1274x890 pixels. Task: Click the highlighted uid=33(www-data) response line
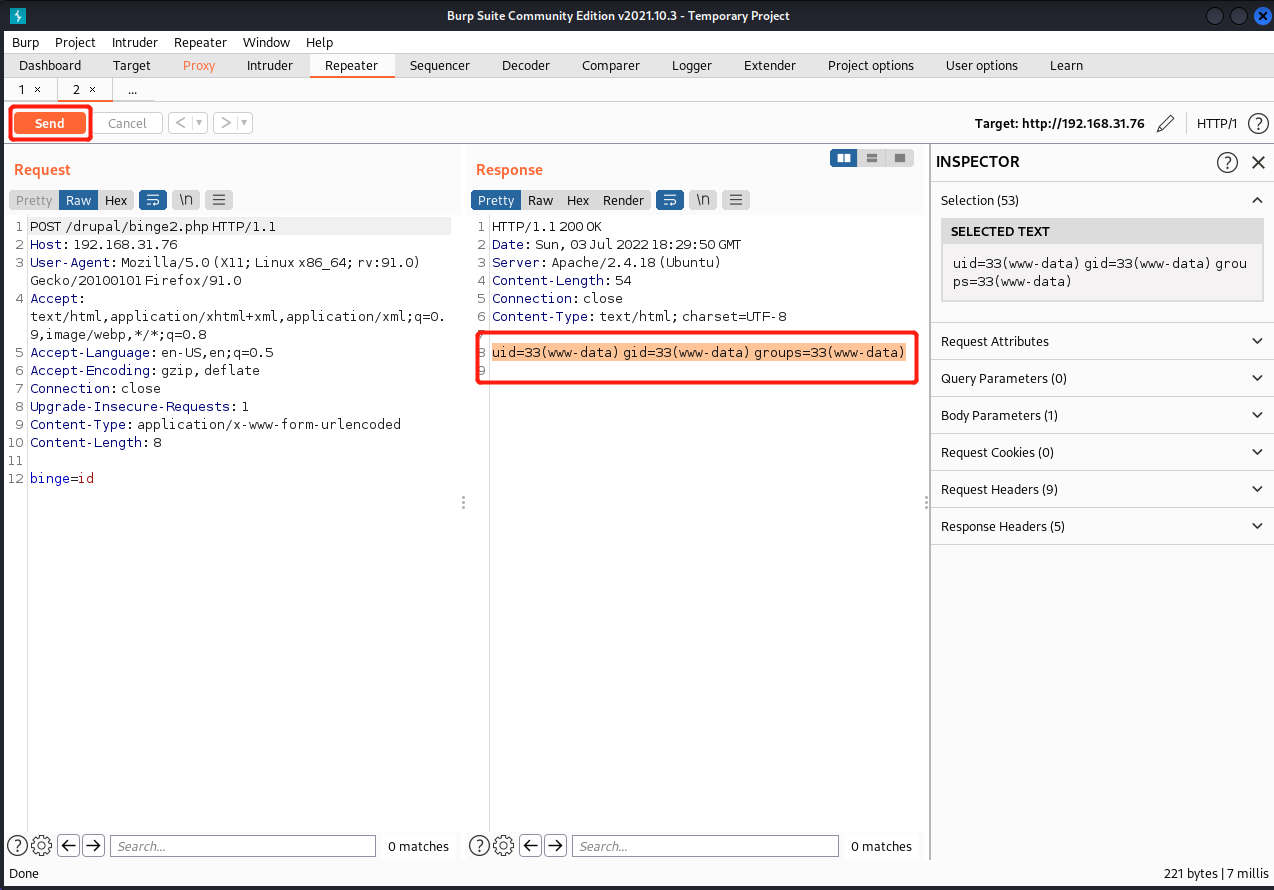[x=698, y=352]
